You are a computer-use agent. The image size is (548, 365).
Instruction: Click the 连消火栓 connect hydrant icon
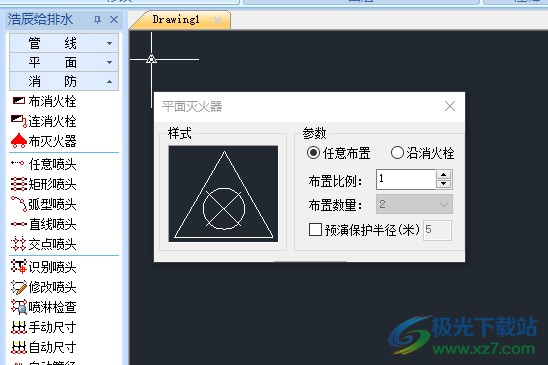tap(19, 121)
